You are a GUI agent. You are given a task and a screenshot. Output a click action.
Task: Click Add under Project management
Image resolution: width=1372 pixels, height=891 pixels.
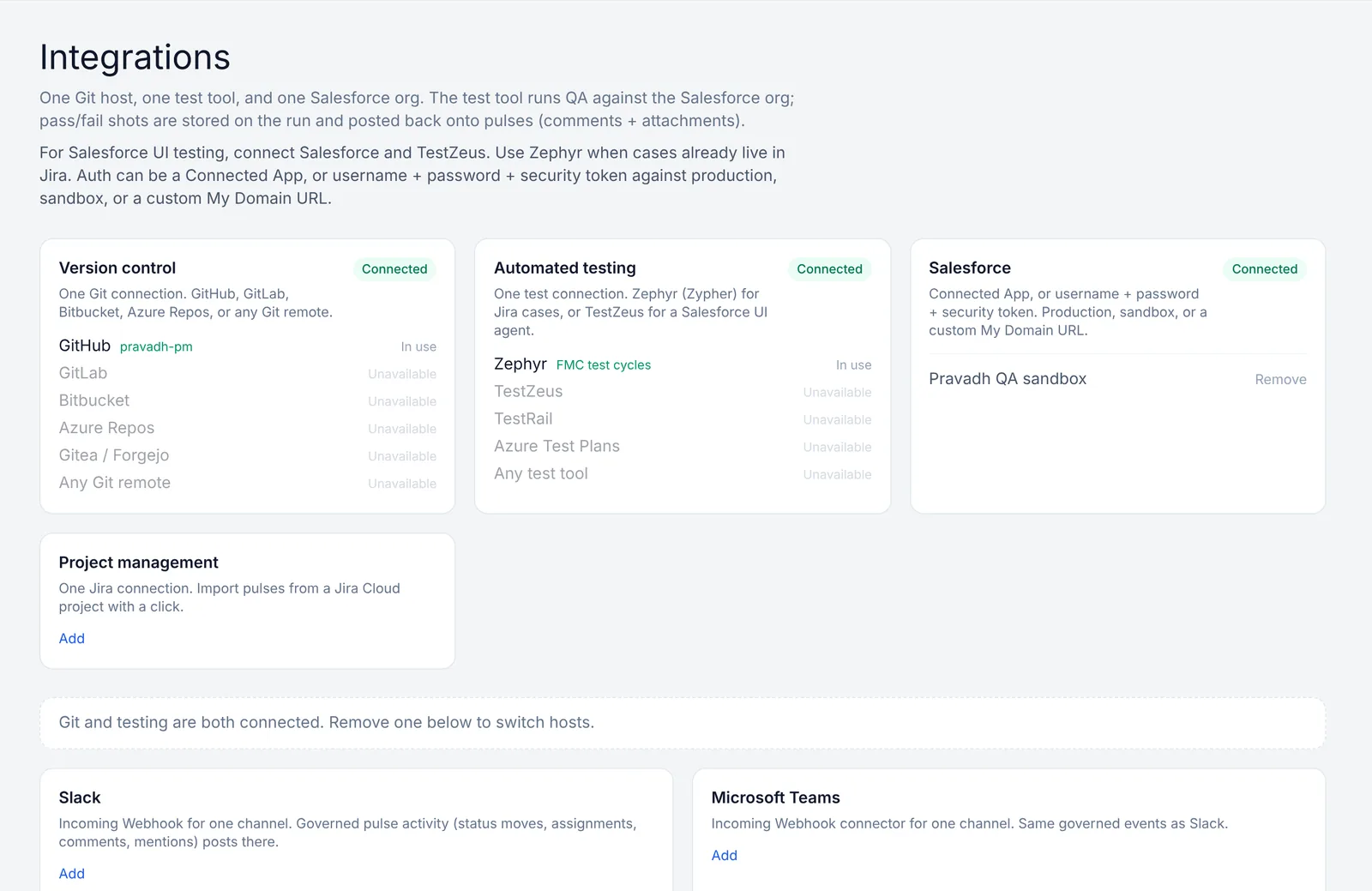tap(72, 638)
